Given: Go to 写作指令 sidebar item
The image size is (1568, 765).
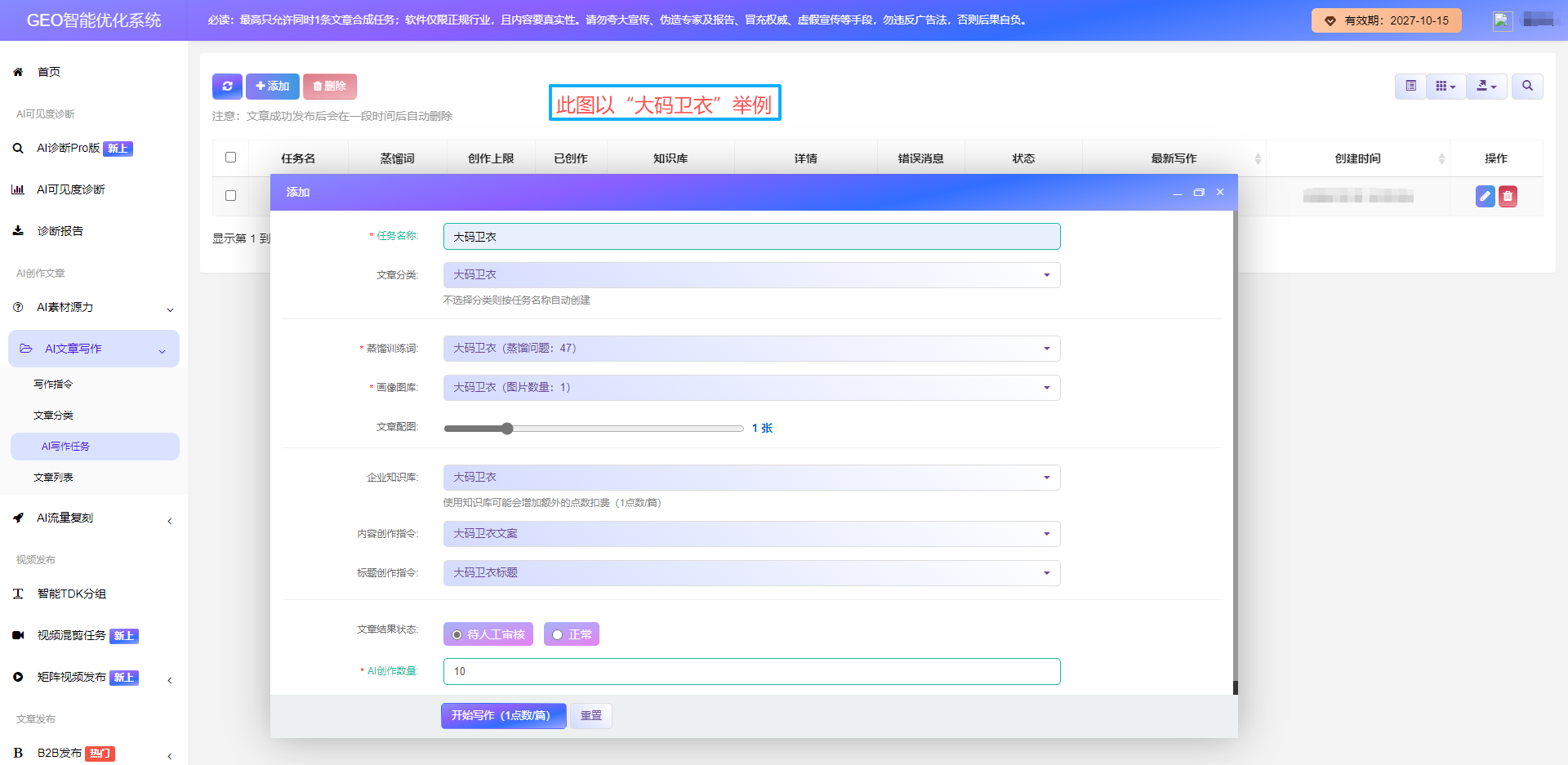Looking at the screenshot, I should click(53, 385).
